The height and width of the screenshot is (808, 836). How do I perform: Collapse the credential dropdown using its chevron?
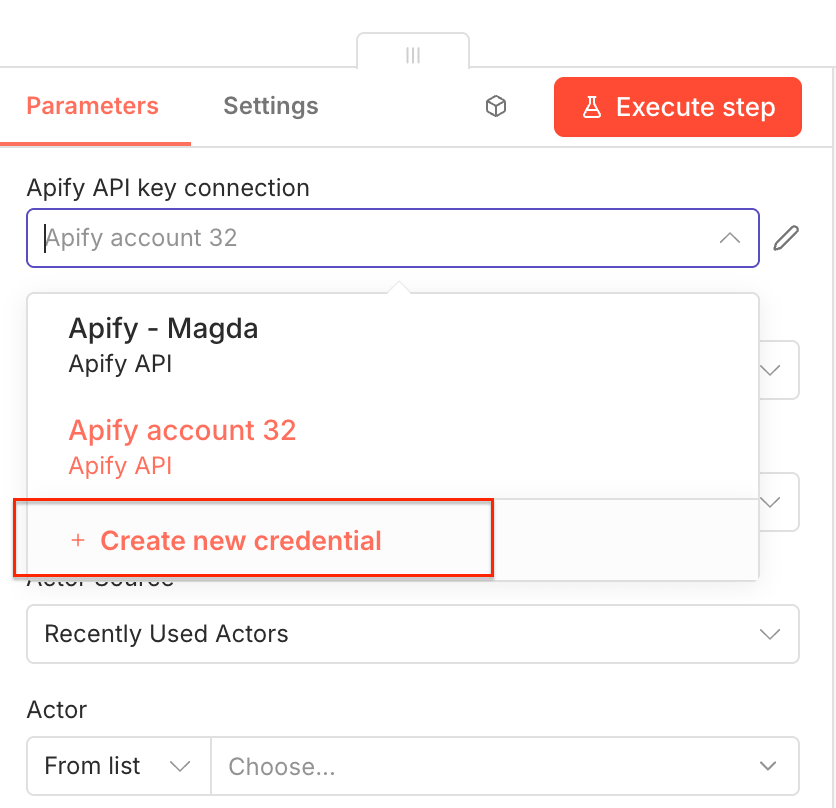(x=728, y=237)
